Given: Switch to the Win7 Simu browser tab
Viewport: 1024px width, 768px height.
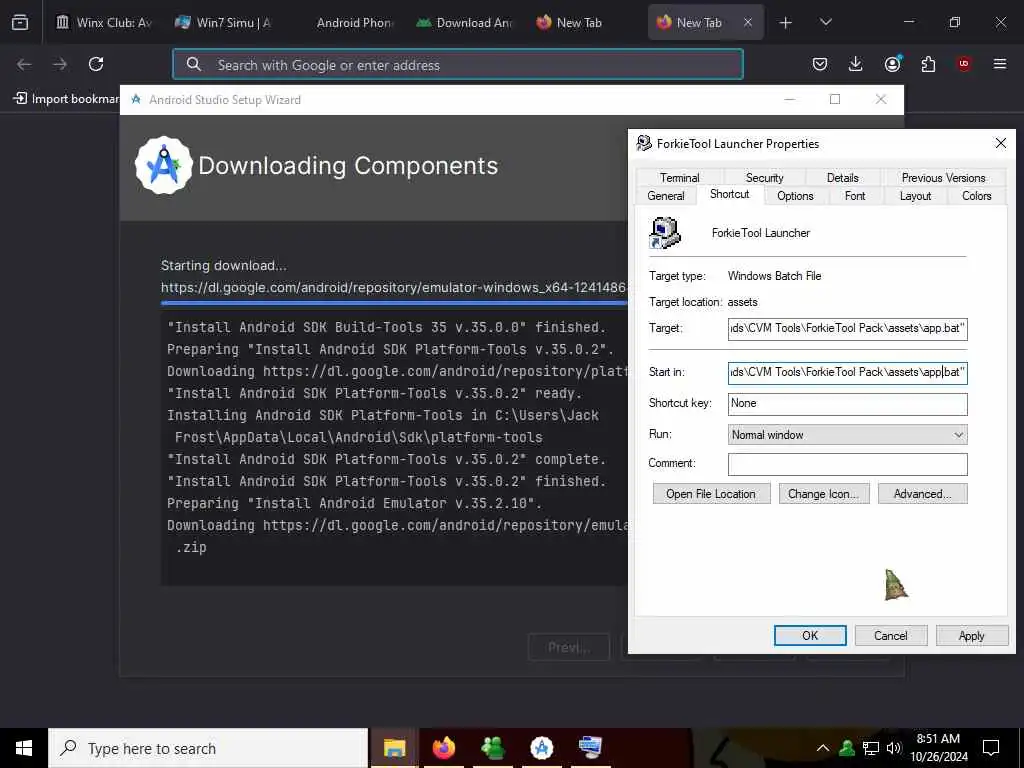Looking at the screenshot, I should click(224, 22).
